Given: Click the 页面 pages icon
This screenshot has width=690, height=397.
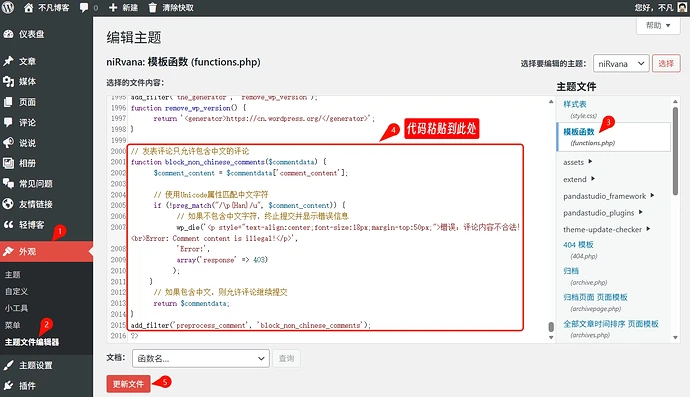Looking at the screenshot, I should [x=8, y=102].
